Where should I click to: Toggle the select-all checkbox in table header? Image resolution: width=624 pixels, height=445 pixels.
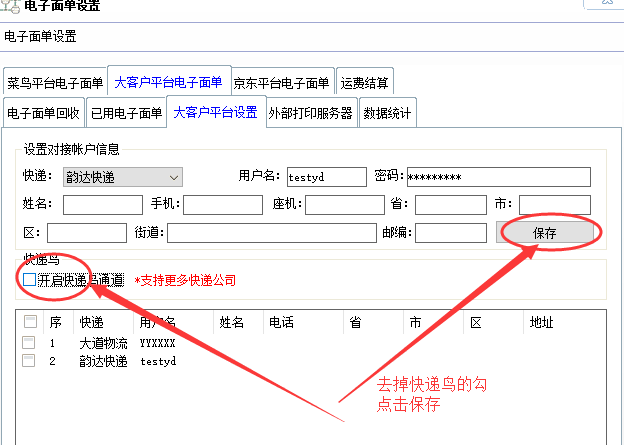coord(30,322)
